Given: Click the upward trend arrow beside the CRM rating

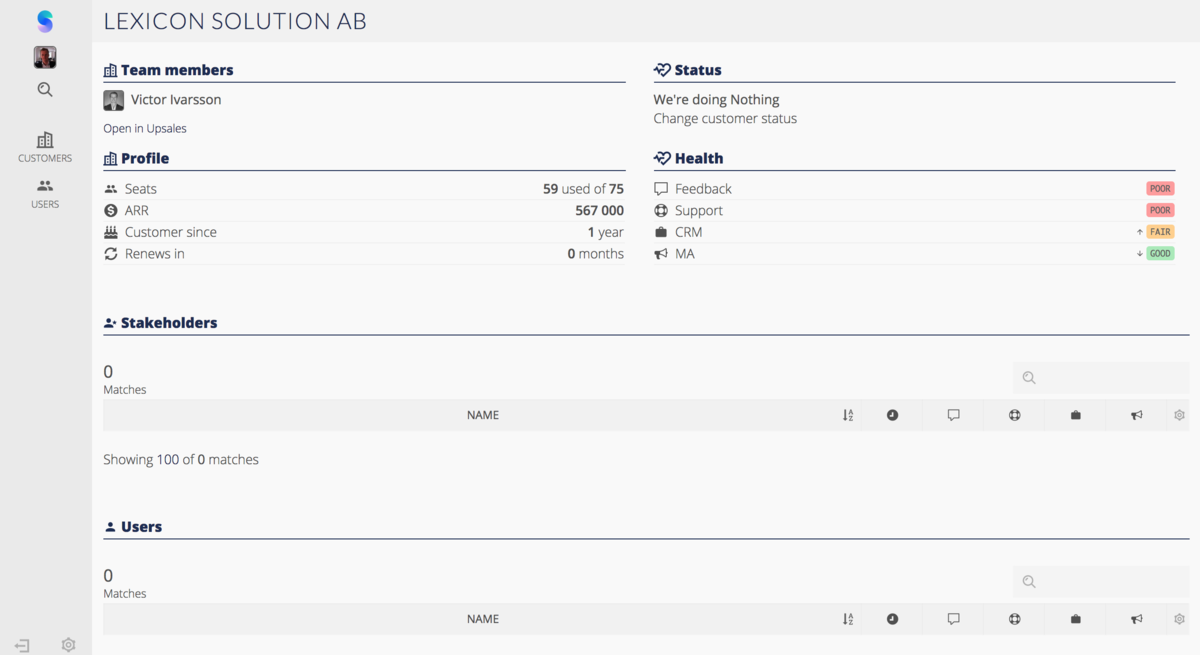Looking at the screenshot, I should 1139,231.
